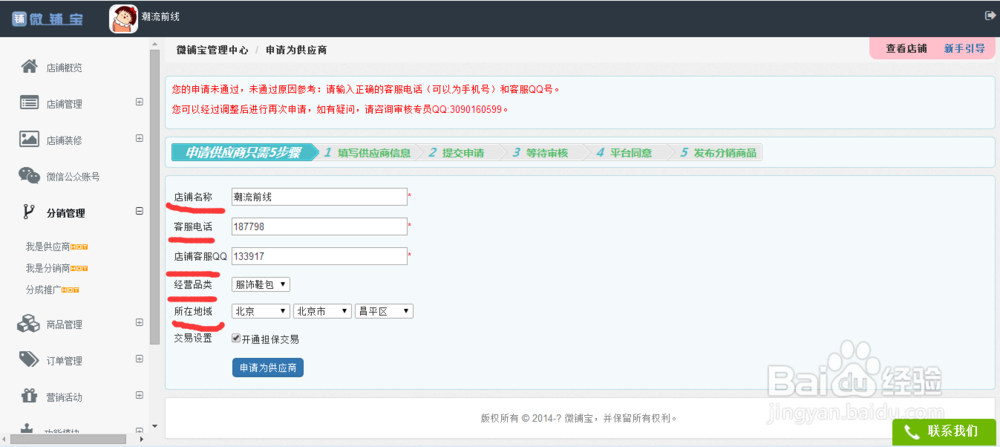Click 查看店铺 link
Screen dimensions: 1000x447
906,48
